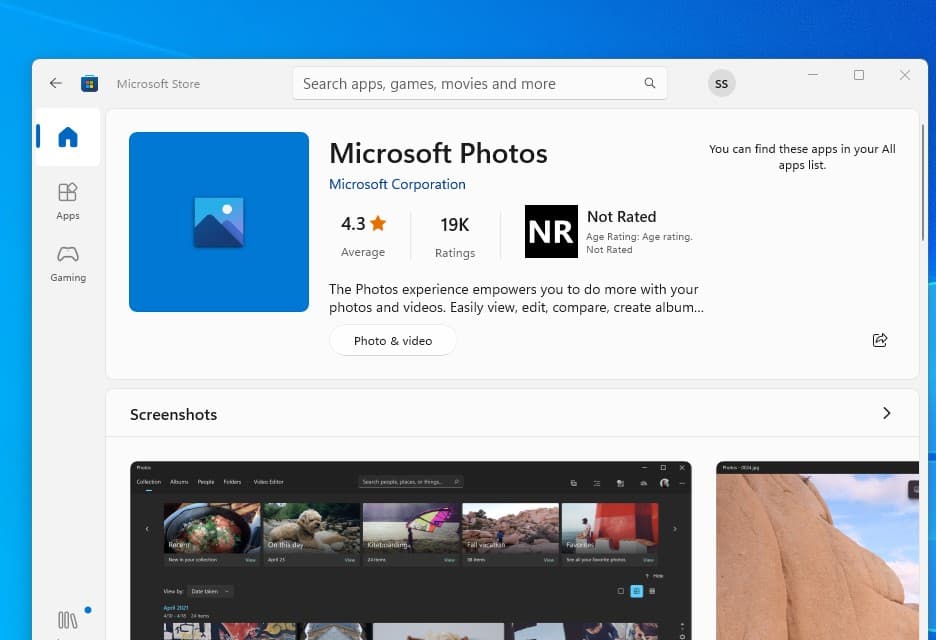Image resolution: width=936 pixels, height=640 pixels.
Task: Expand the Screenshots section with the chevron
Action: (886, 413)
